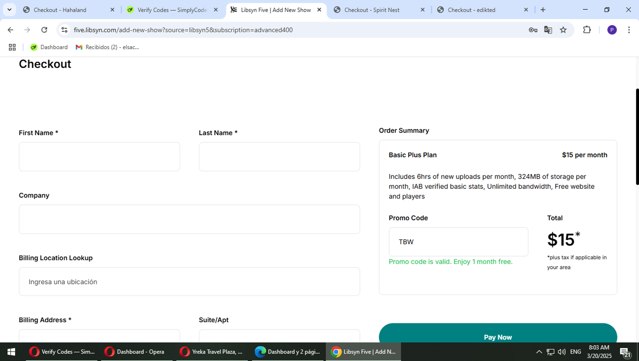
Task: Open the Chrome Libsyn Five taskbar button
Action: pos(364,352)
